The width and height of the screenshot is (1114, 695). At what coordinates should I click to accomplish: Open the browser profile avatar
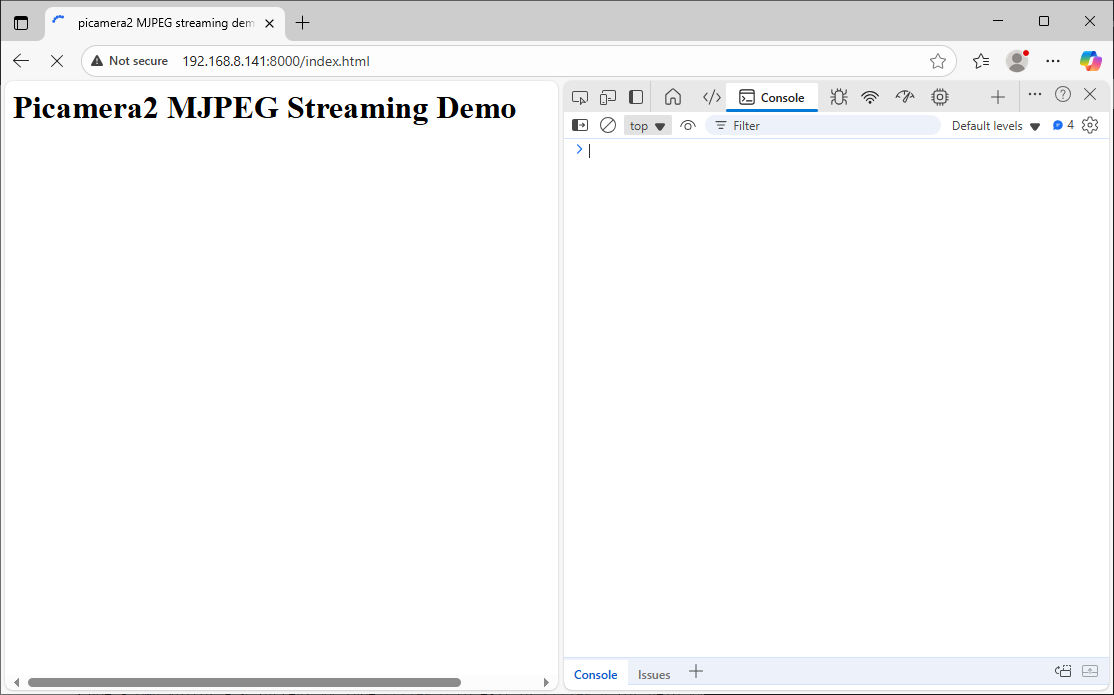coord(1017,61)
